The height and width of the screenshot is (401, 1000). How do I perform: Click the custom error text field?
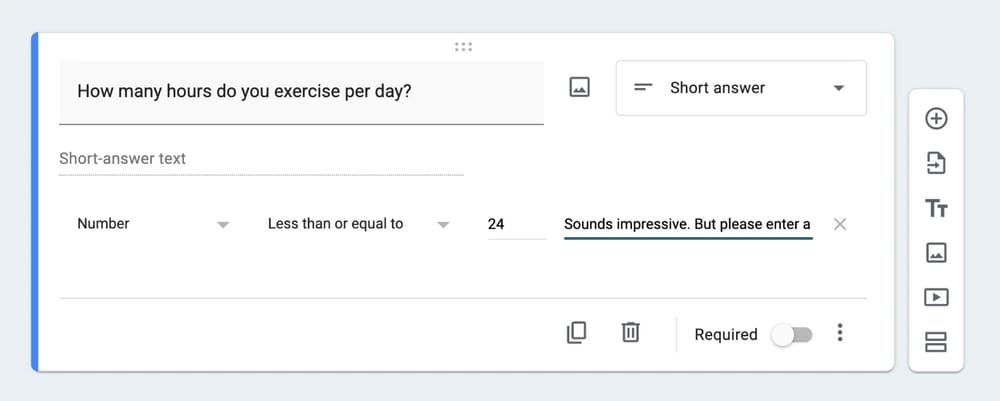(687, 224)
